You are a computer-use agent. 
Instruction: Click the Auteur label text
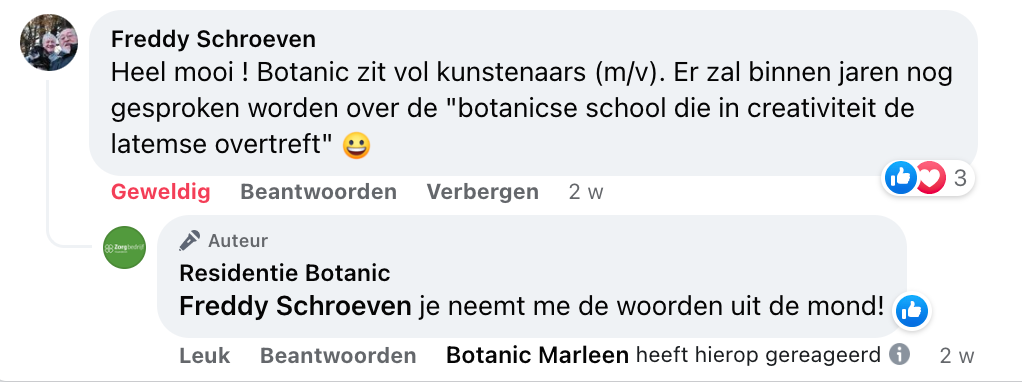pyautogui.click(x=238, y=241)
